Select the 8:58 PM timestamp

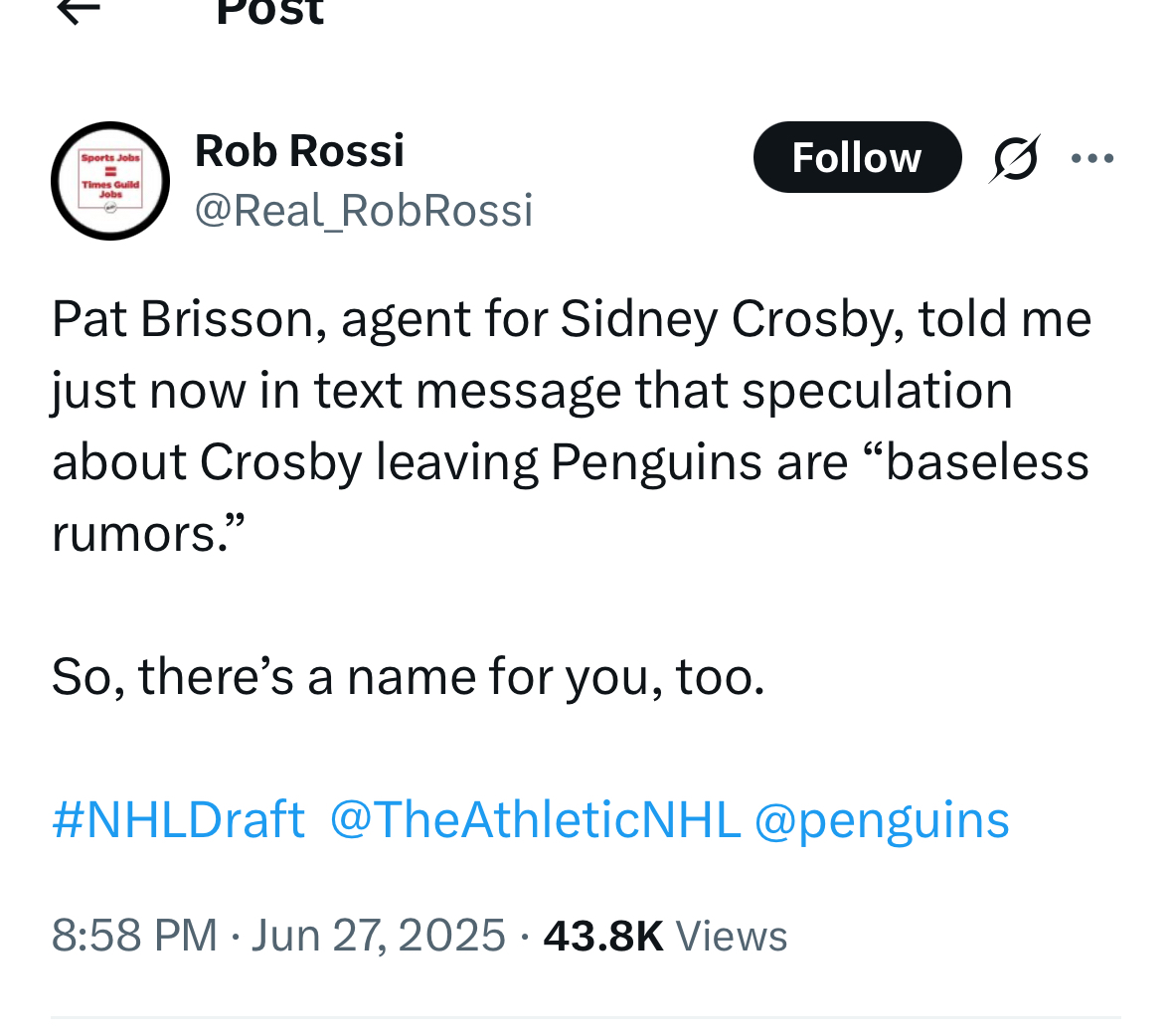134,936
